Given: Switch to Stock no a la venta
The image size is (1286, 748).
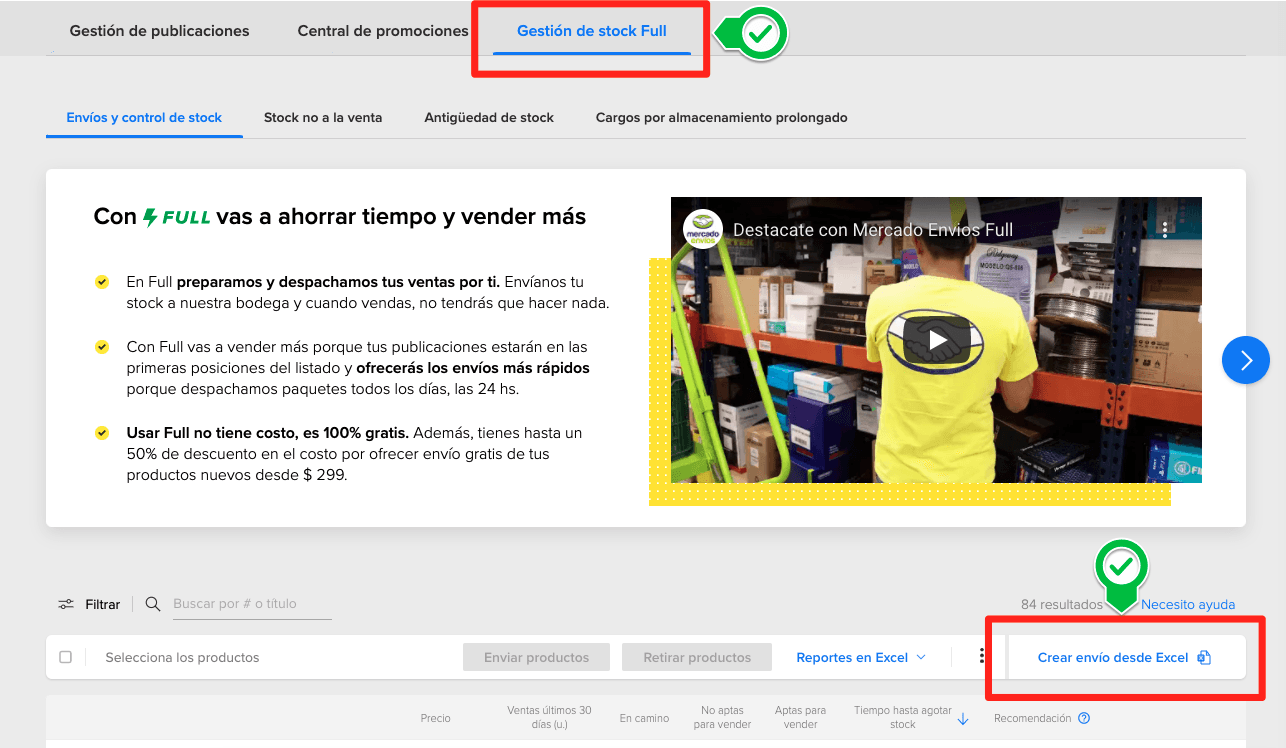Looking at the screenshot, I should click(323, 117).
